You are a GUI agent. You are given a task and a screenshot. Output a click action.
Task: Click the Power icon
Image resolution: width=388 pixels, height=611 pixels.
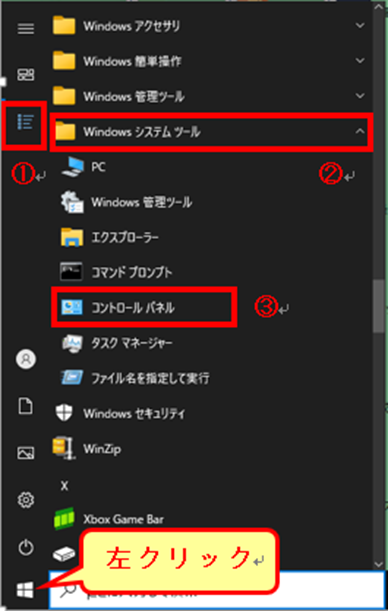[26, 547]
